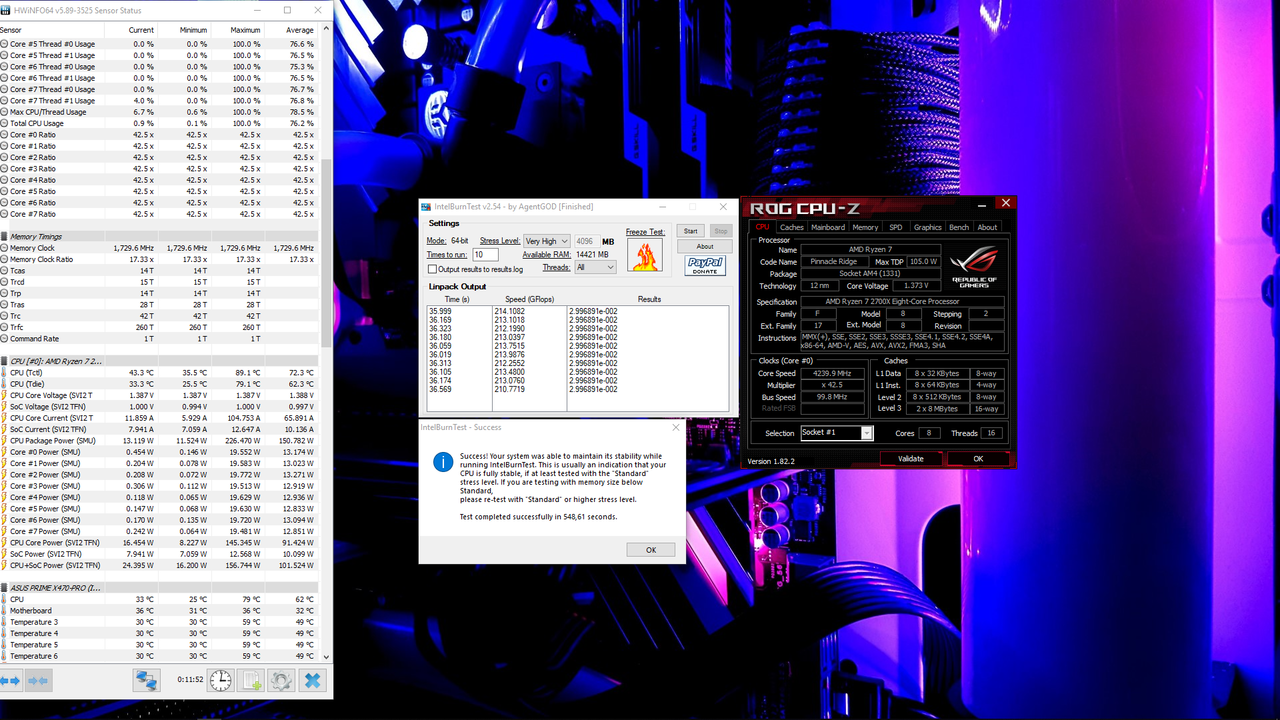Click CPU (Tctl) temperature sensor icon
The height and width of the screenshot is (720, 1280).
click(5, 372)
